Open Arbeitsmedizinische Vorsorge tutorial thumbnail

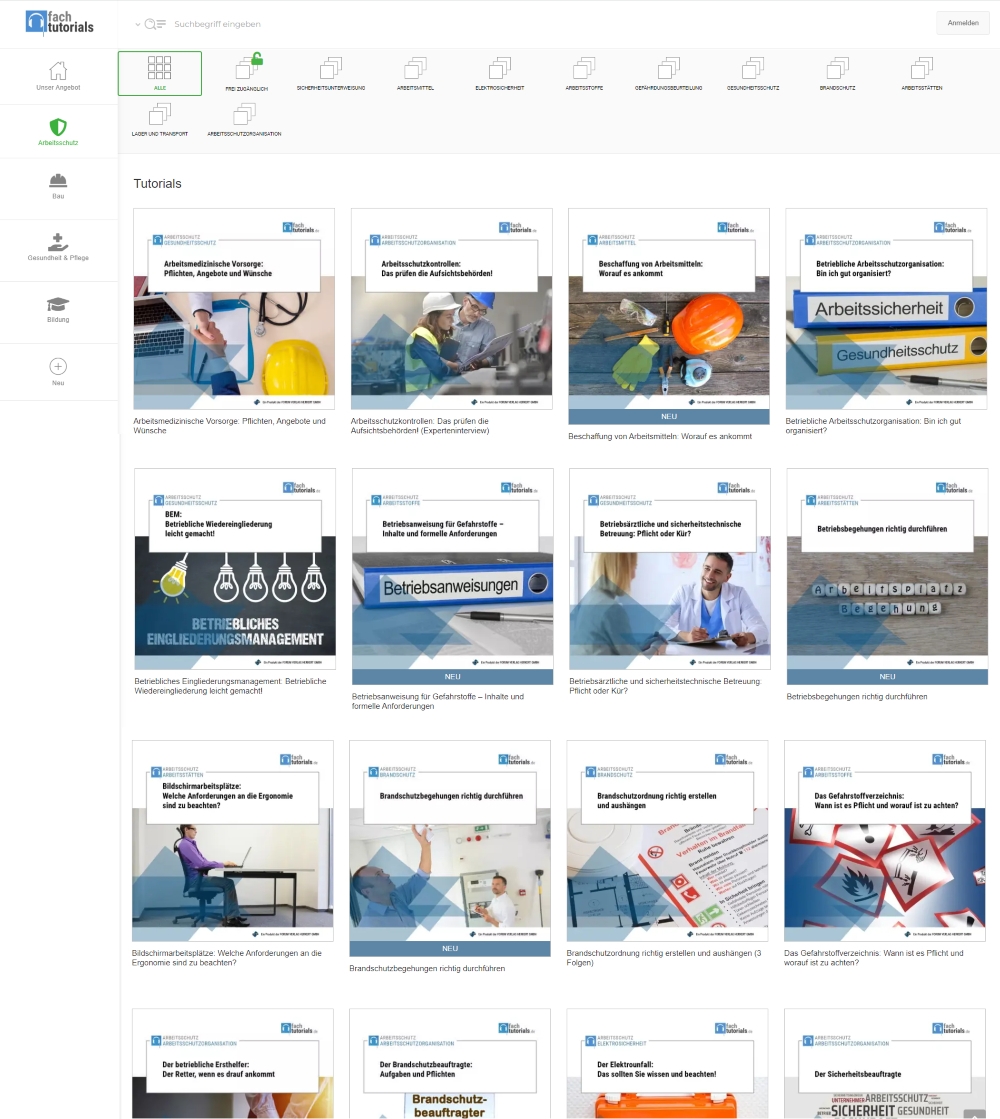(x=234, y=309)
